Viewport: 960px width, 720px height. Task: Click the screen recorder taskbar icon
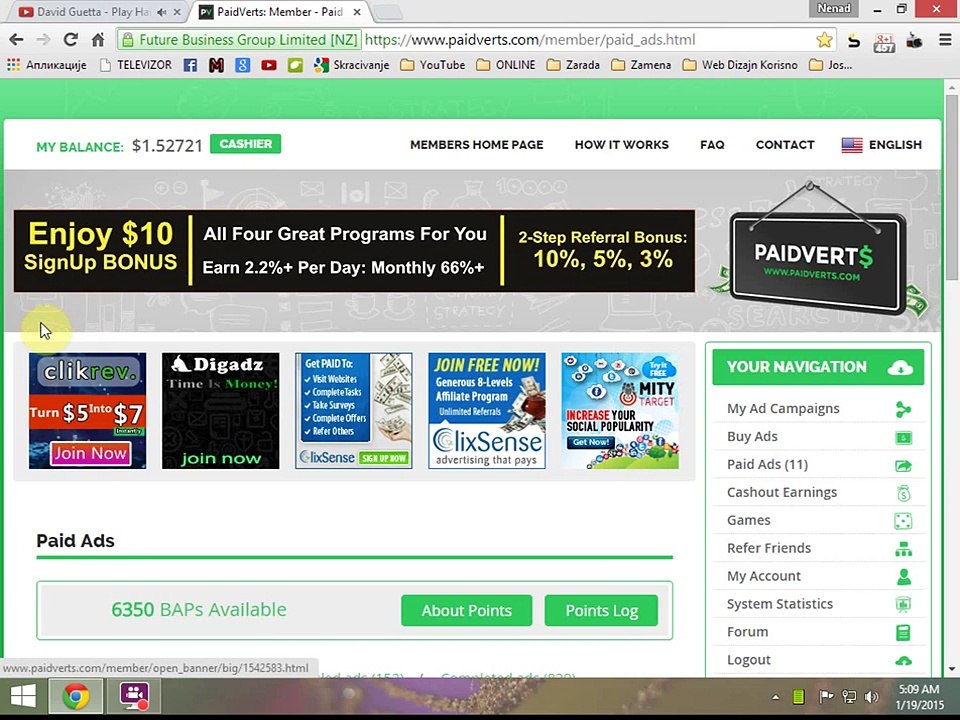click(x=135, y=696)
